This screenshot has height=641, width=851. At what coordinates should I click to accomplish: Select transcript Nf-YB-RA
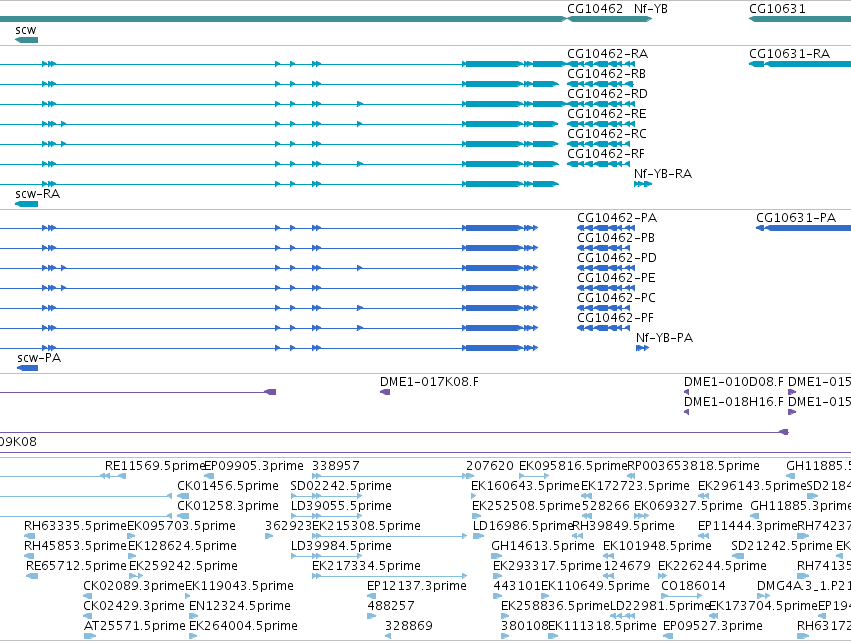663,174
